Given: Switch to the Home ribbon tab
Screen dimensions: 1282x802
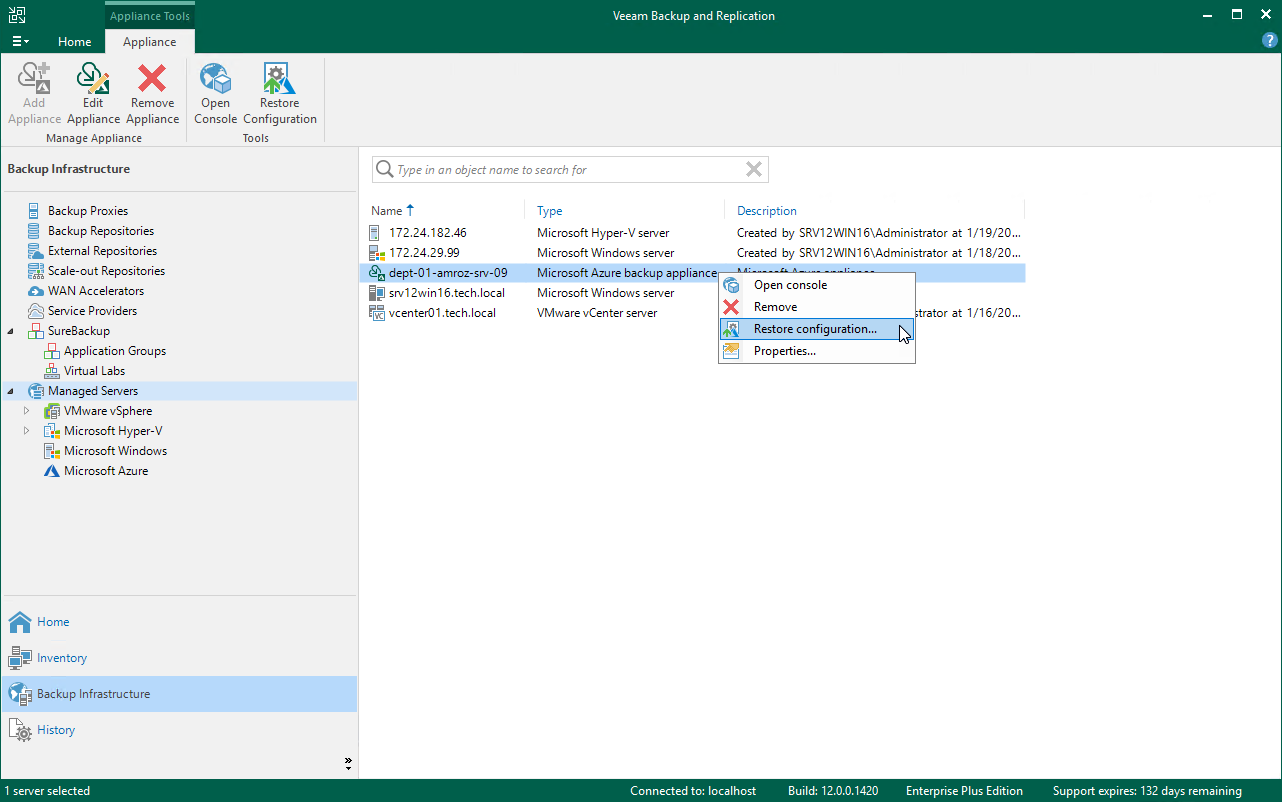Looking at the screenshot, I should [x=74, y=42].
